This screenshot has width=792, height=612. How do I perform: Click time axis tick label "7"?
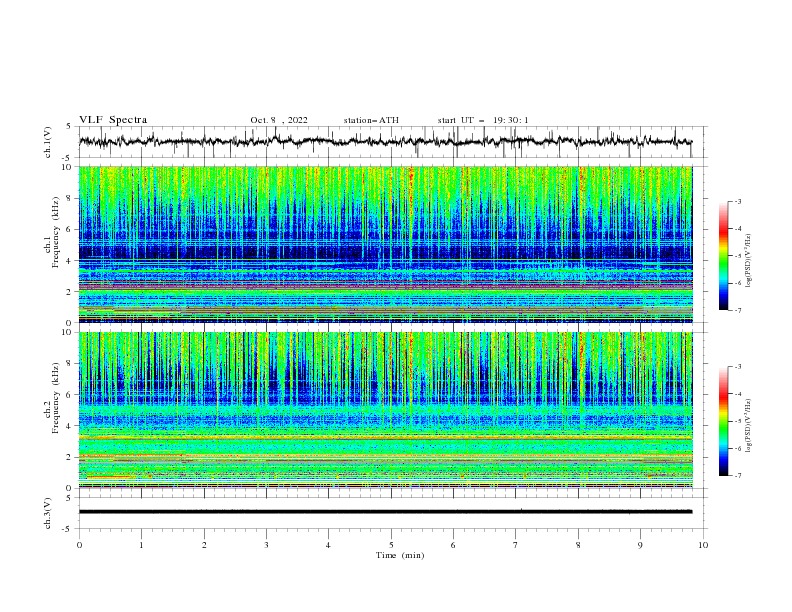[516, 545]
